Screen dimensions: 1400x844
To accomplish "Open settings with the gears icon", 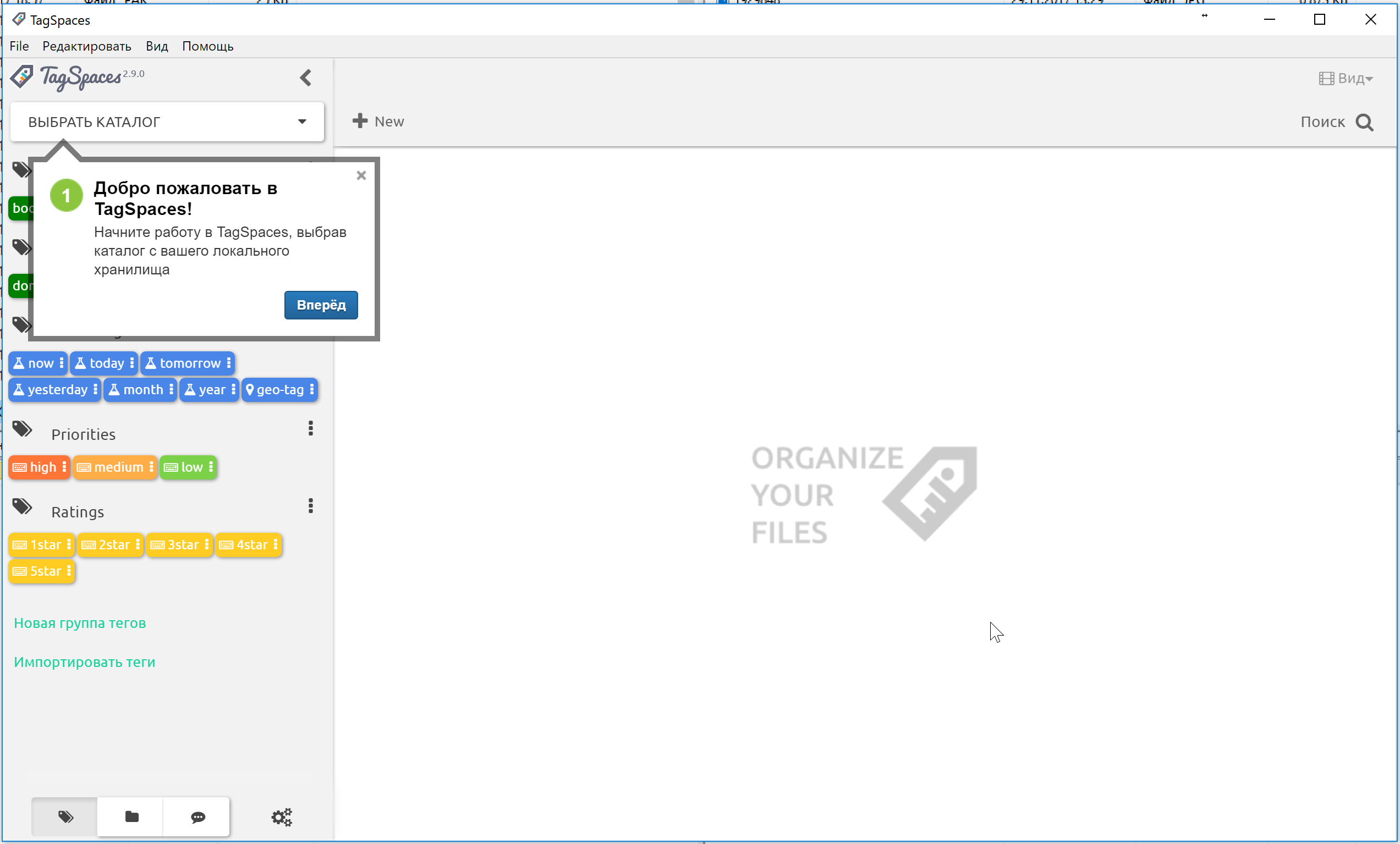I will click(281, 817).
